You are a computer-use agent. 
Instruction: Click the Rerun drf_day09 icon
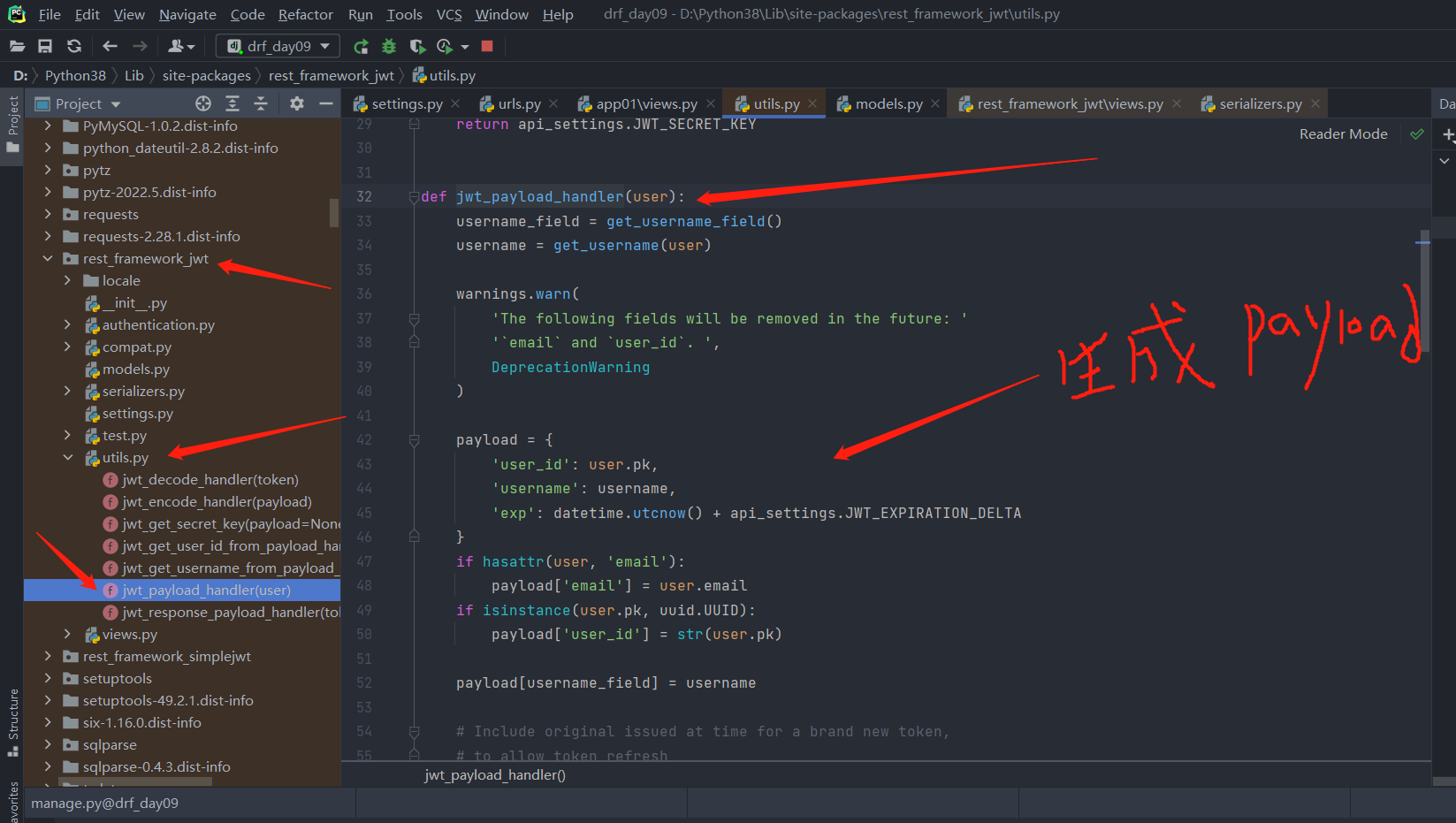pos(361,46)
